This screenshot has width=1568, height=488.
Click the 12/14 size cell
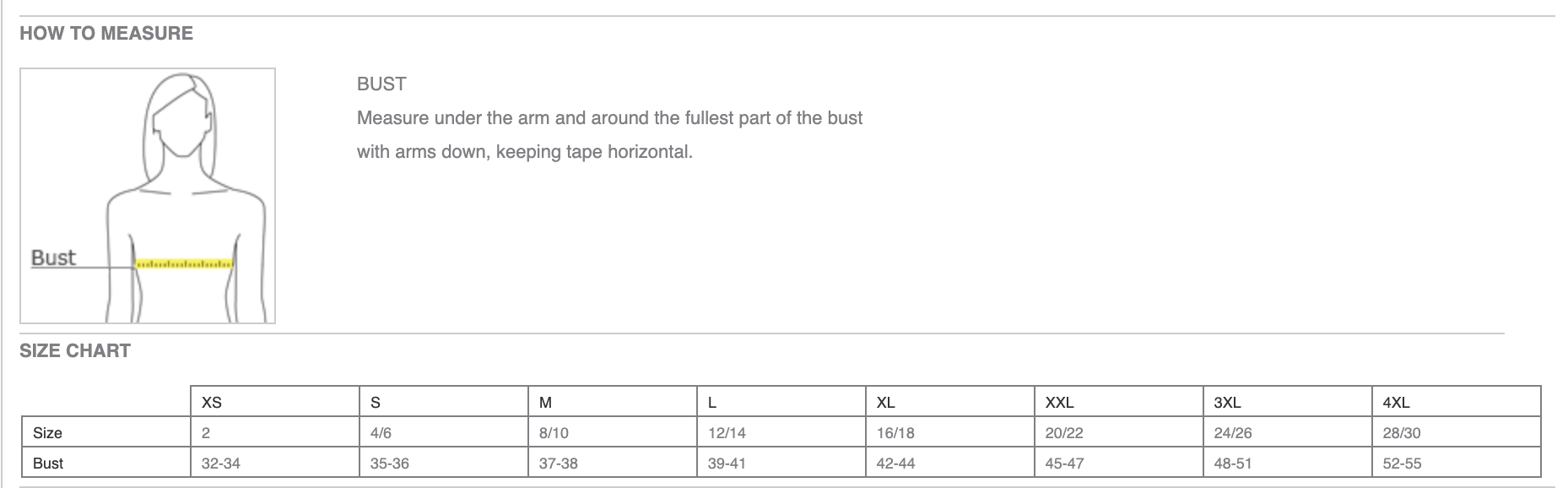point(781,432)
